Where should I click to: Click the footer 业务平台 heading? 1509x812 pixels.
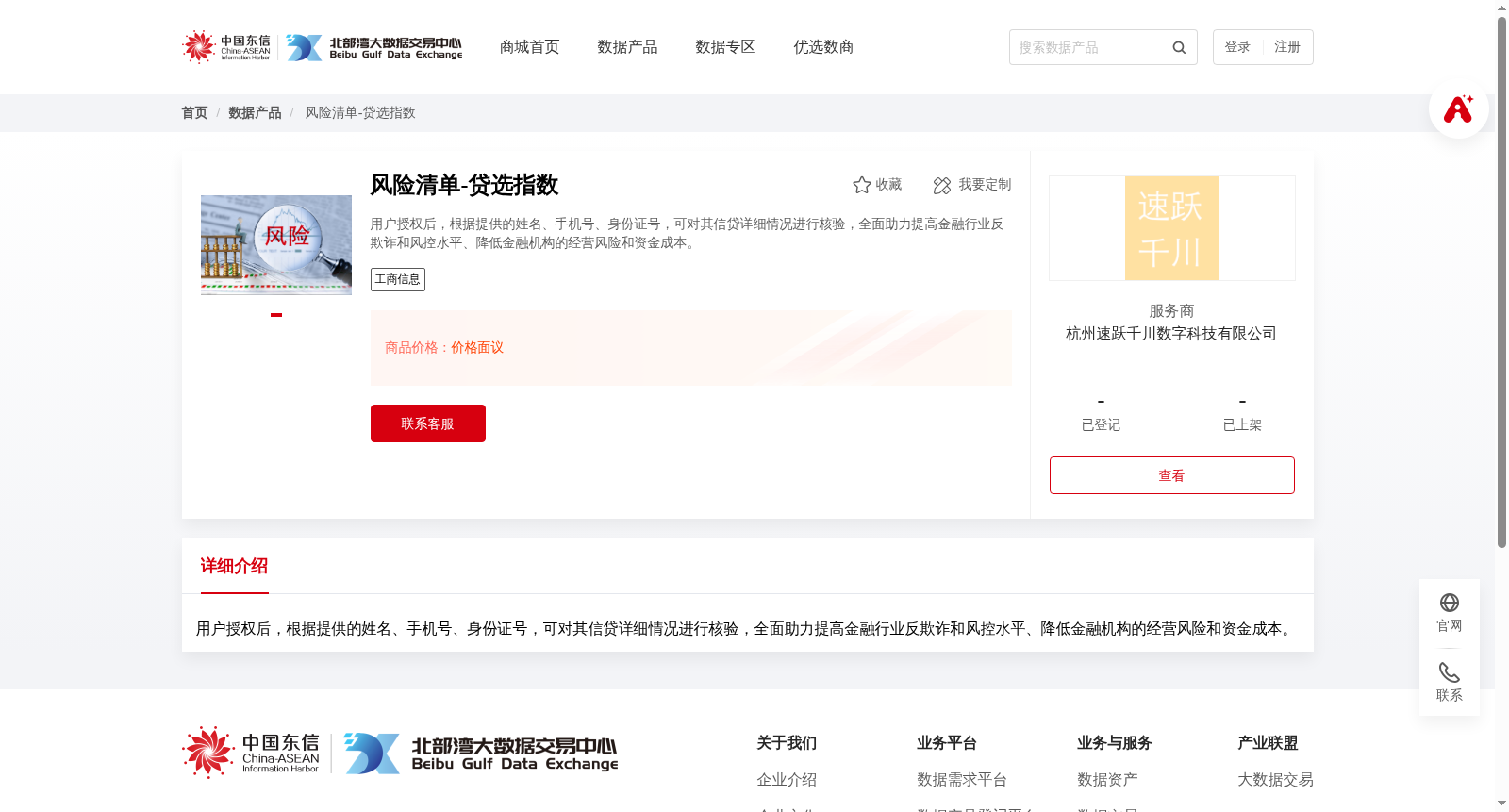pos(947,743)
